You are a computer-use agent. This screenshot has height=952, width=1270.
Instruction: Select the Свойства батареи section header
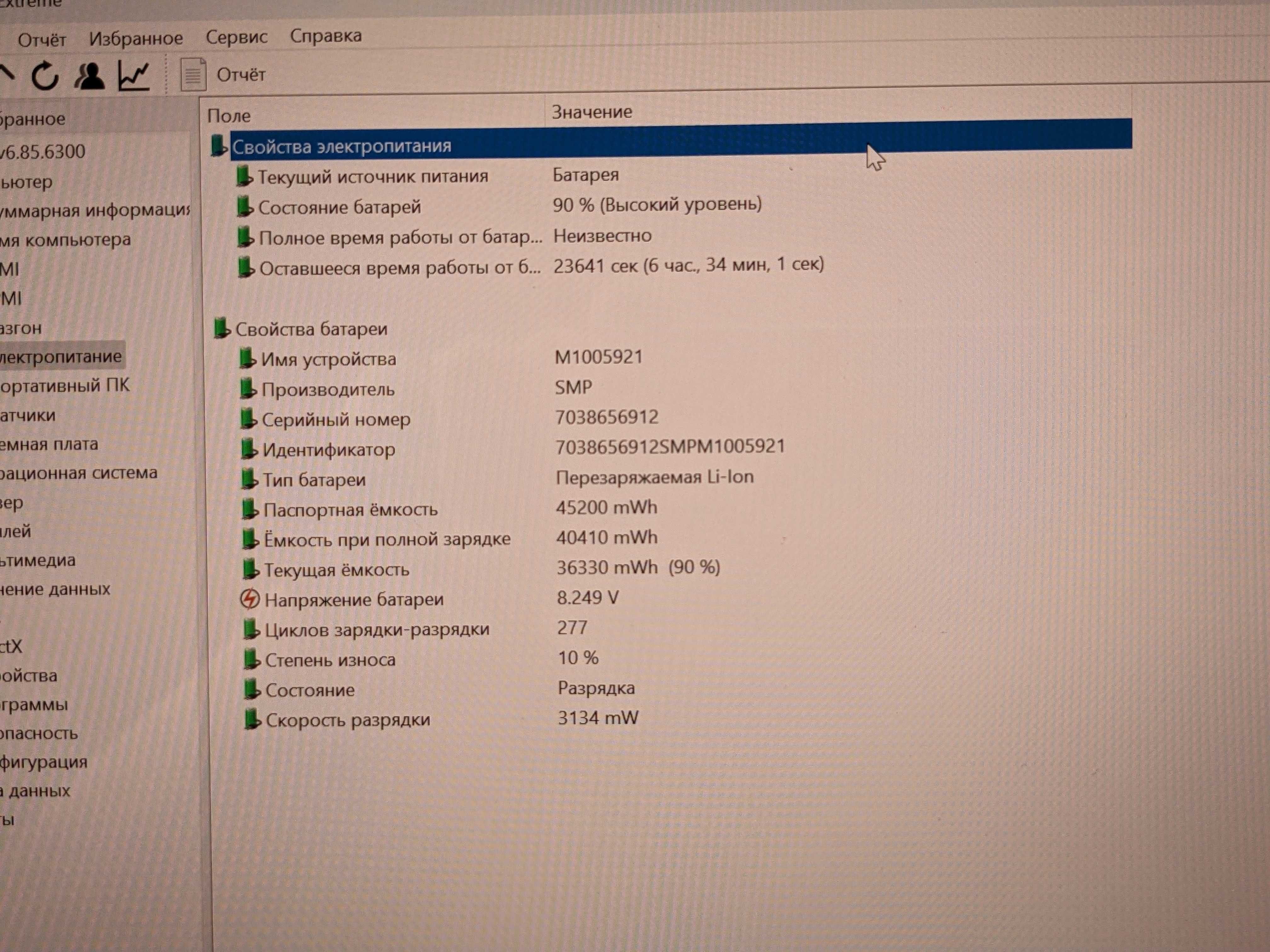(311, 329)
